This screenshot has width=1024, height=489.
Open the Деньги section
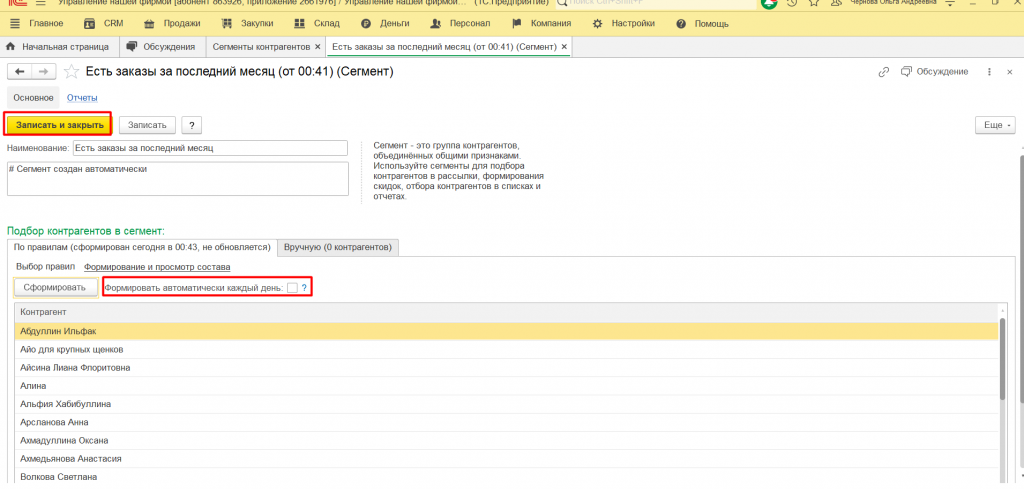[x=385, y=24]
